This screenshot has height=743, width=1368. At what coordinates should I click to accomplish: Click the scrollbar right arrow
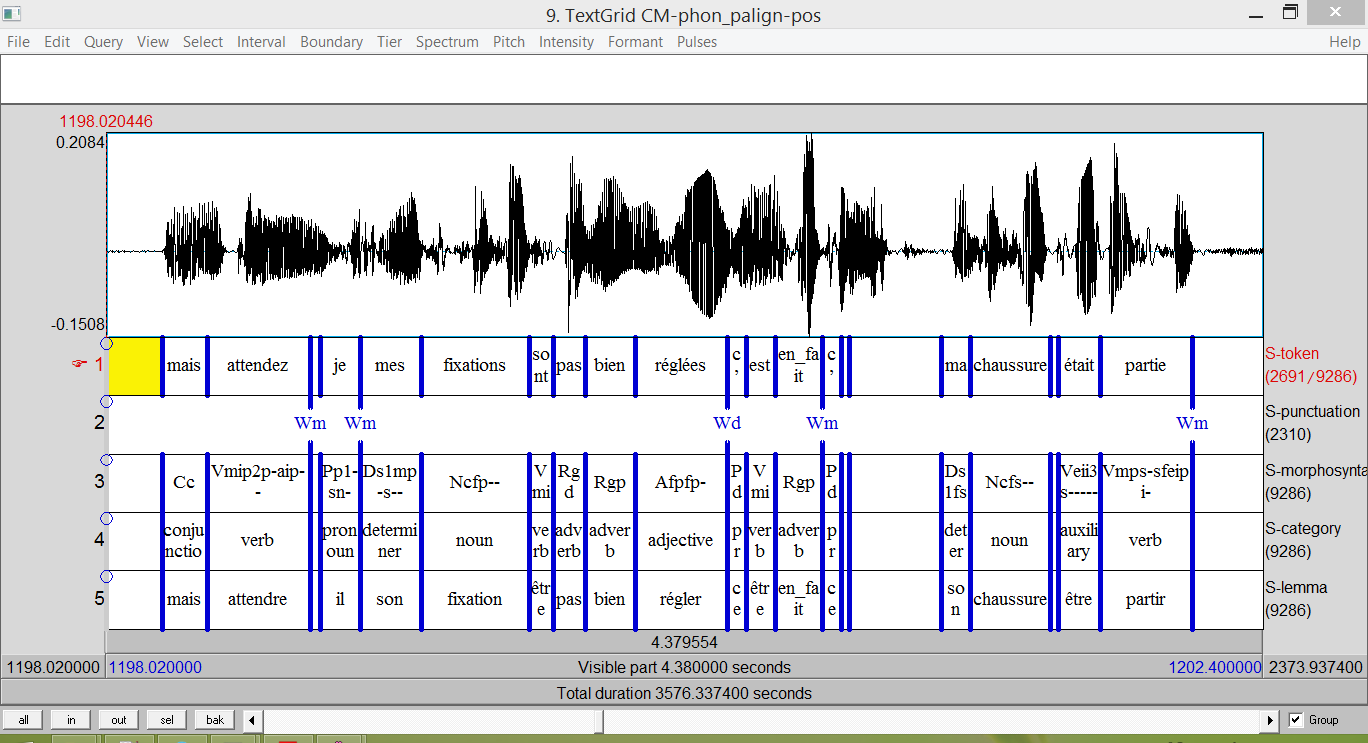[1271, 720]
